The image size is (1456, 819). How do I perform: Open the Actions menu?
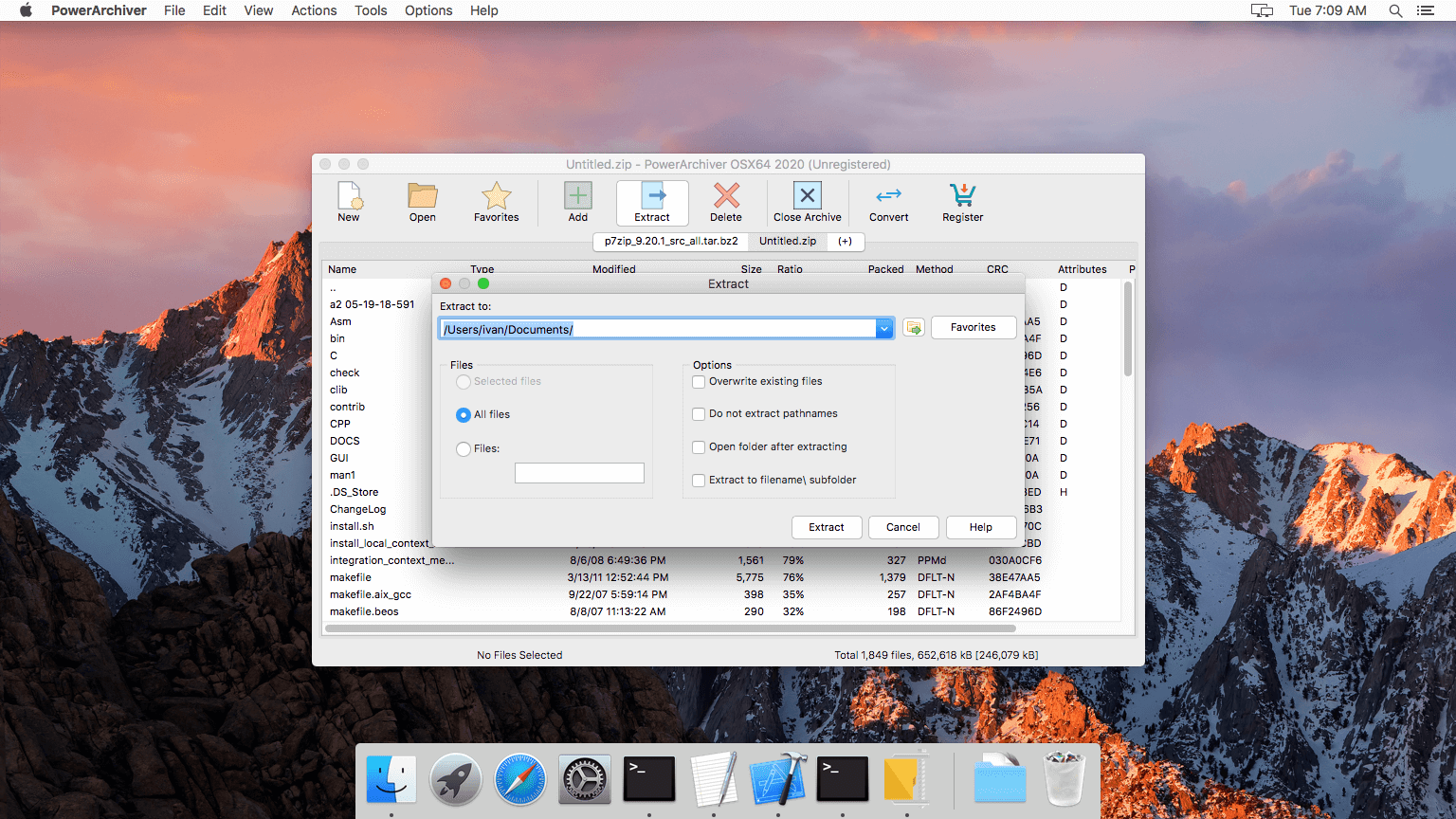(314, 10)
